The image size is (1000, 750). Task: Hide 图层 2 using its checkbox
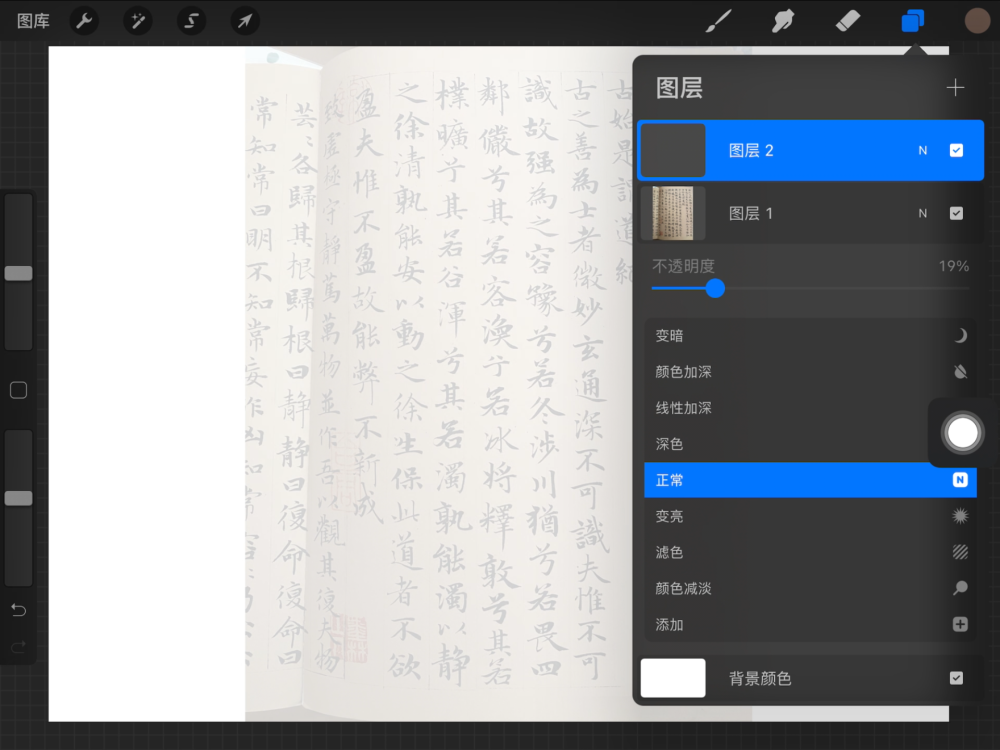click(956, 151)
